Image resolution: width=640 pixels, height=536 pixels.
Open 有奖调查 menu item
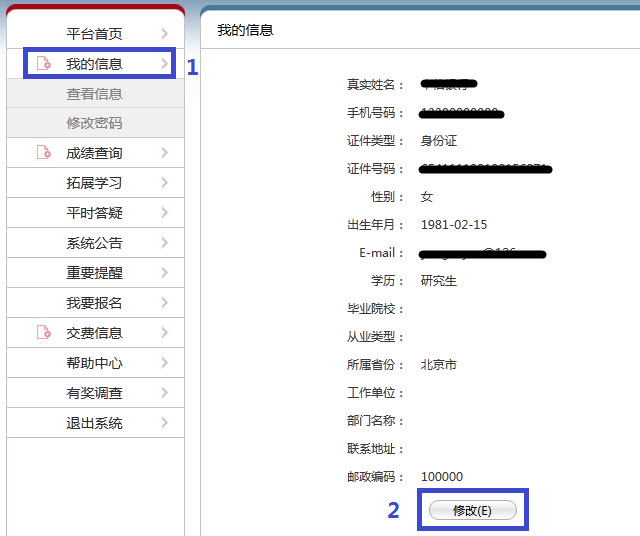pos(96,393)
